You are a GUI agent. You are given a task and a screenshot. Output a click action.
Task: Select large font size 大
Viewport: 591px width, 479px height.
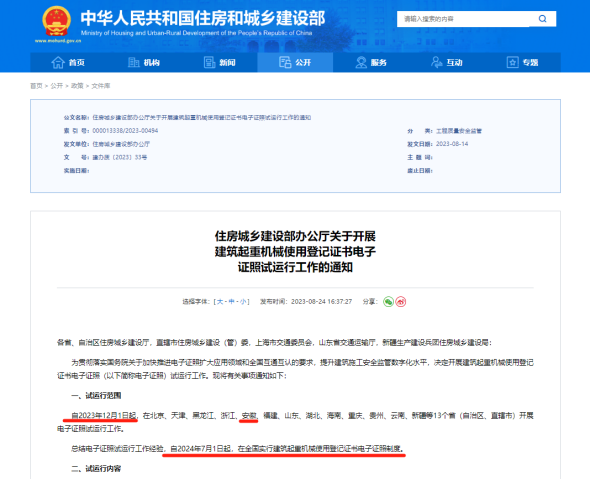click(220, 301)
